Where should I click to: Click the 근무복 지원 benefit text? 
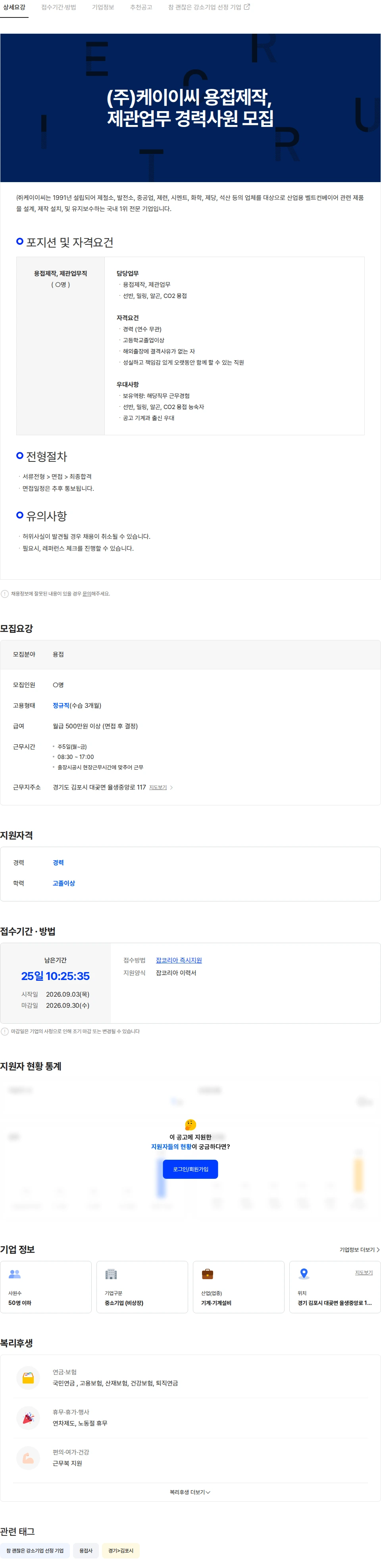coord(67,1464)
